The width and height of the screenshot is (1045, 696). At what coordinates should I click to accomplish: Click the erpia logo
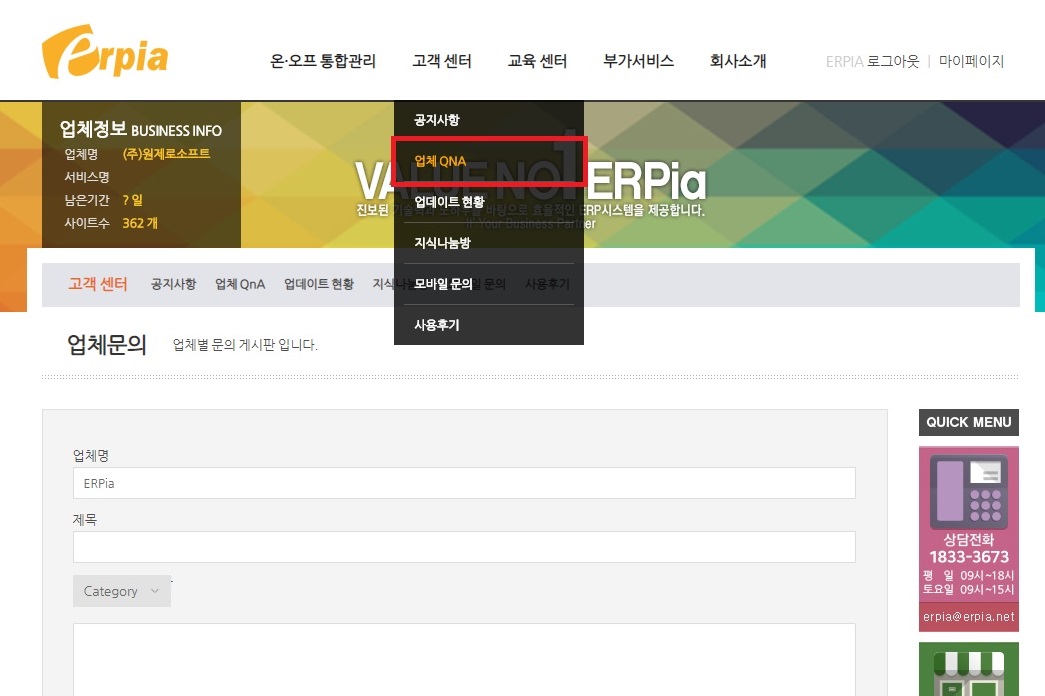tap(105, 52)
